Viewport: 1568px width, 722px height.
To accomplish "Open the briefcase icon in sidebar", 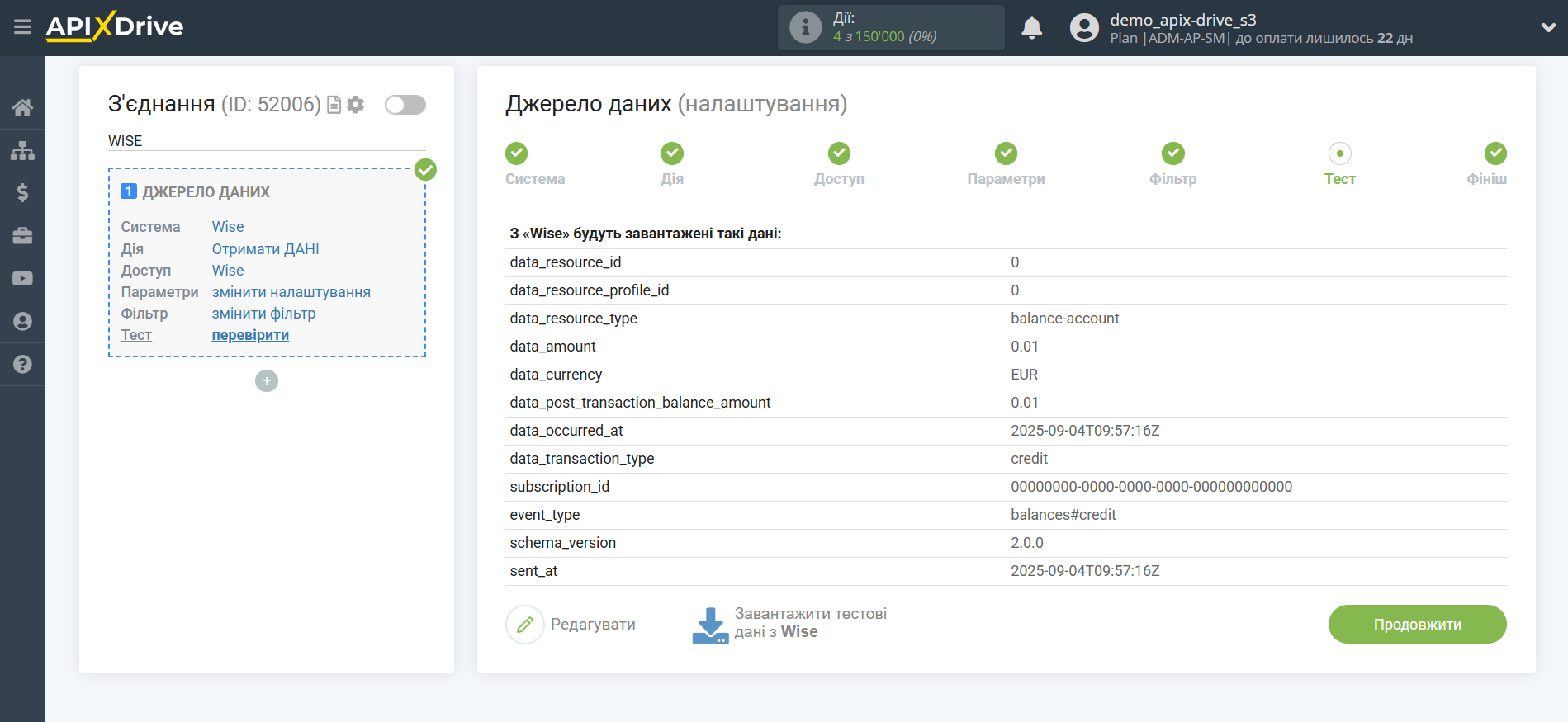I will tap(22, 236).
